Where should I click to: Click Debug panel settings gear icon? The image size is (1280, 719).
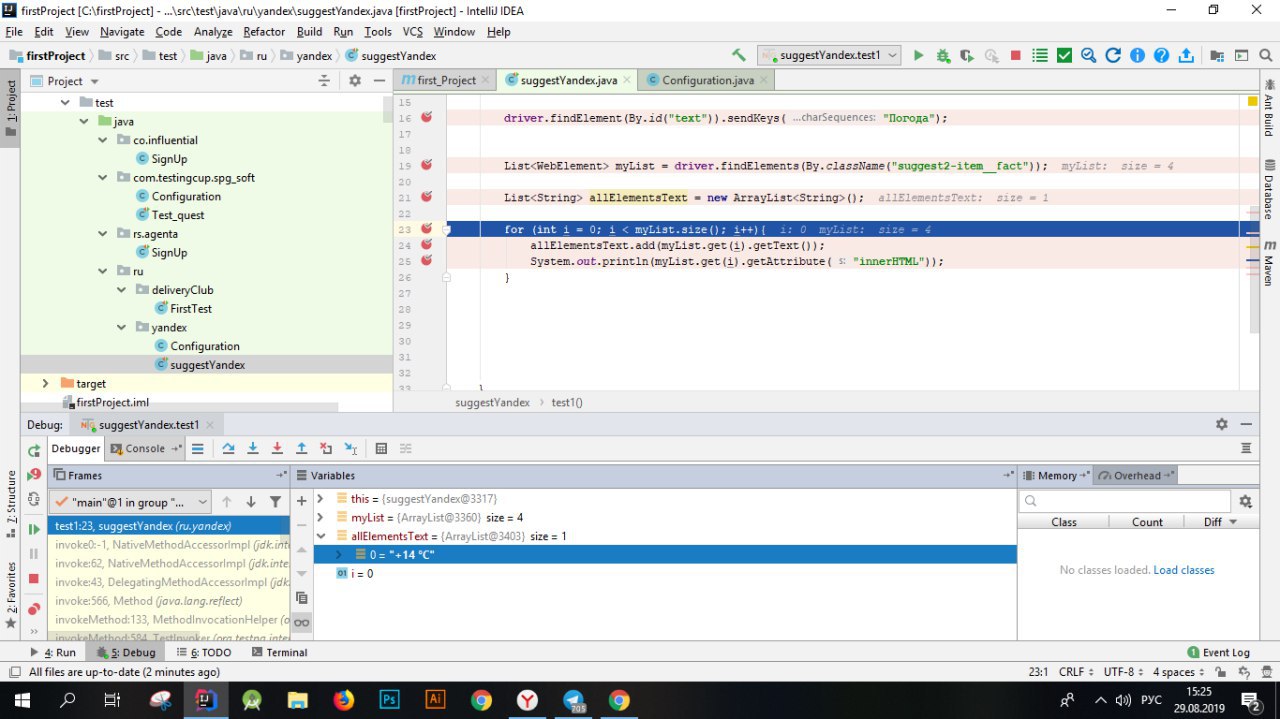(1221, 424)
